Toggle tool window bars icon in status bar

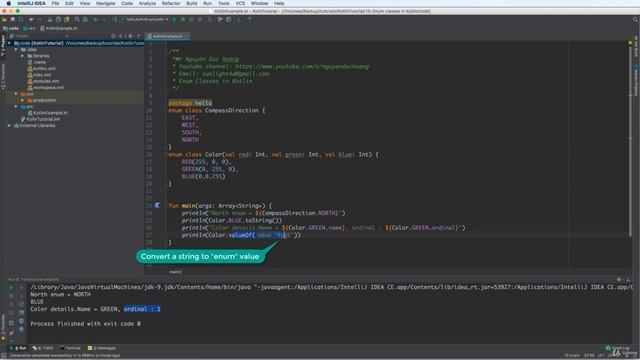tap(3, 356)
